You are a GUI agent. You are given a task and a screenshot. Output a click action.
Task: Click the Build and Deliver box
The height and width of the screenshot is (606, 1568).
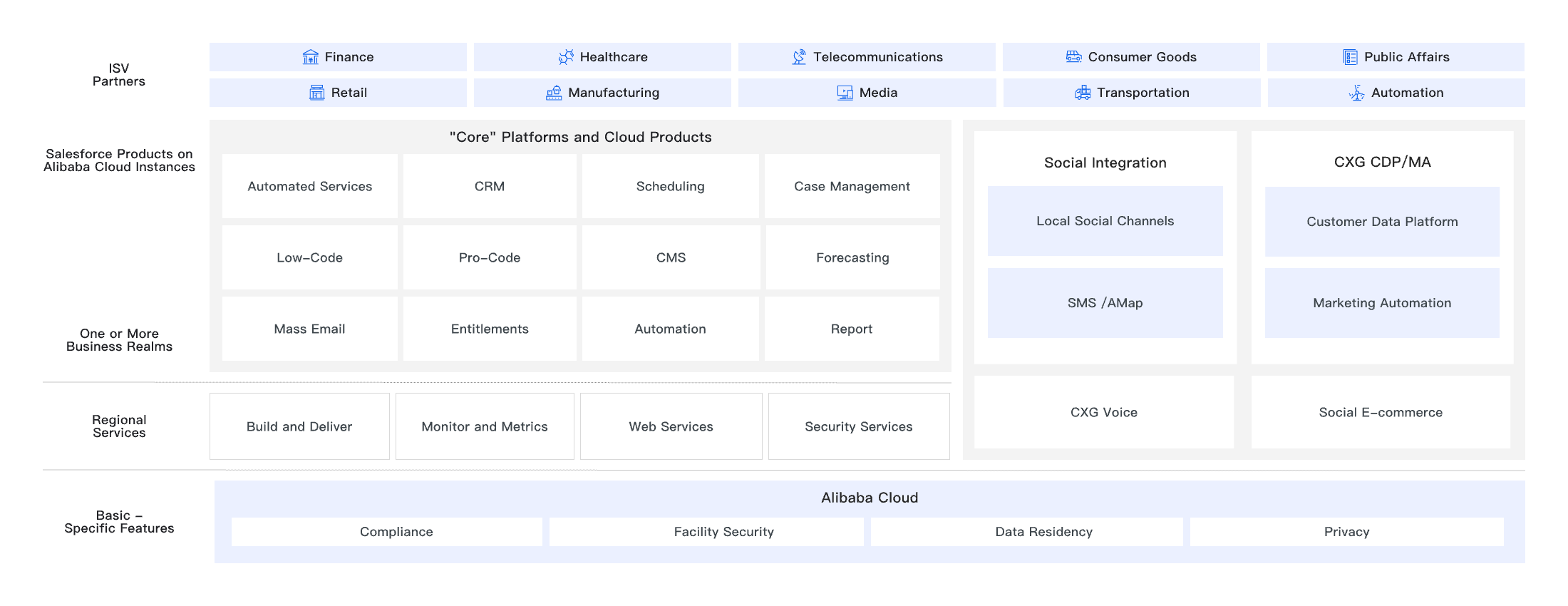point(299,426)
